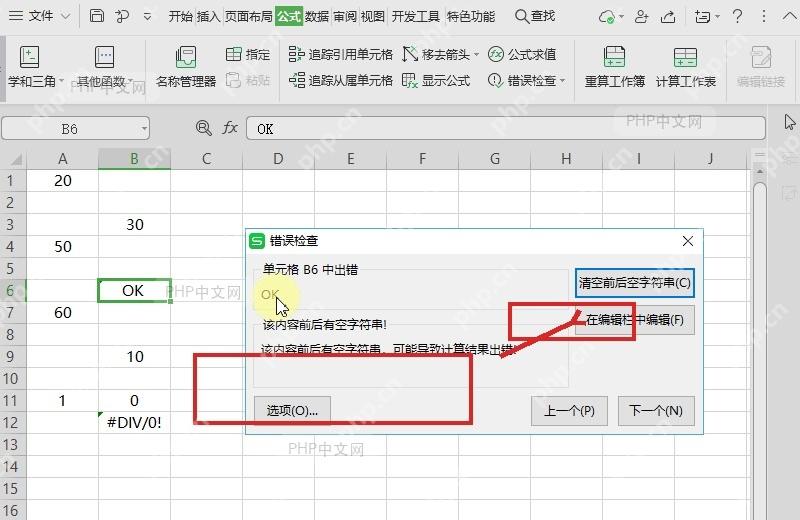
Task: Click the undo icon
Action: pos(122,16)
